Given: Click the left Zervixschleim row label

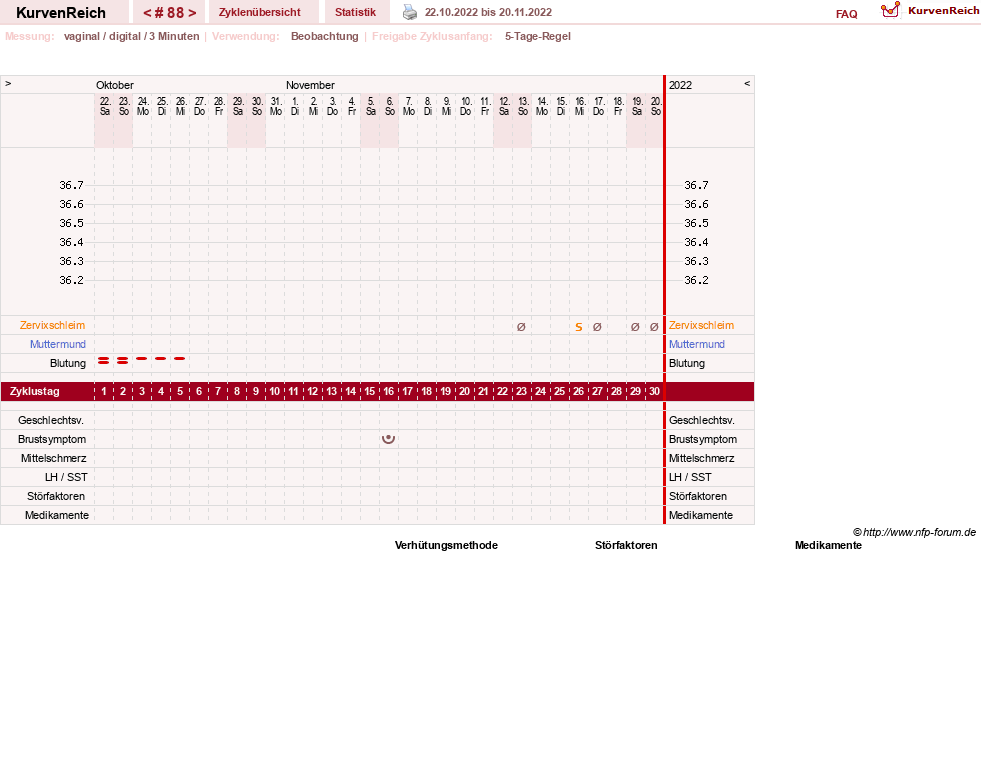Looking at the screenshot, I should click(x=53, y=325).
